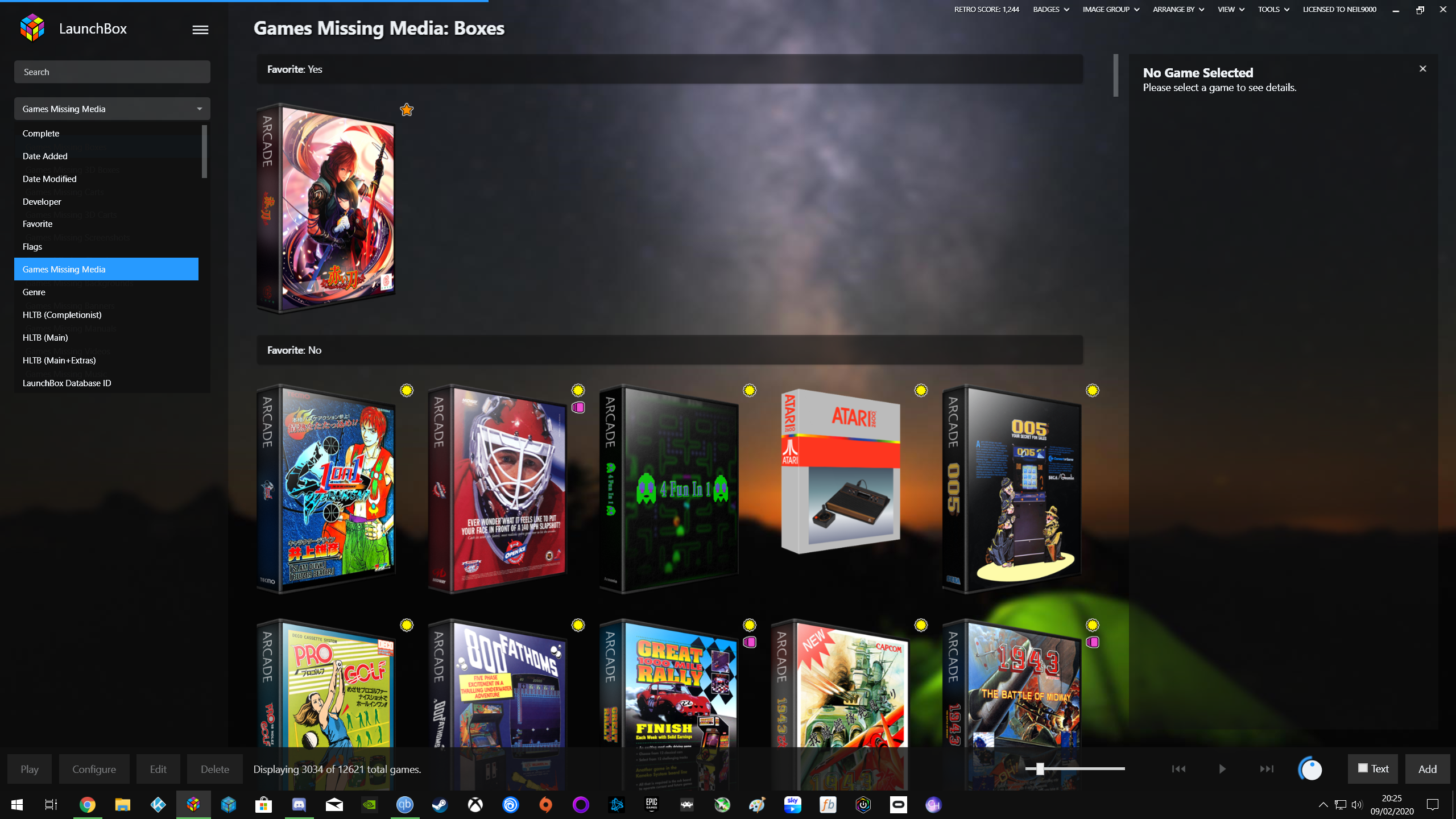Image resolution: width=1456 pixels, height=819 pixels.
Task: Select LaunchBox Database ID filter option
Action: pos(106,383)
